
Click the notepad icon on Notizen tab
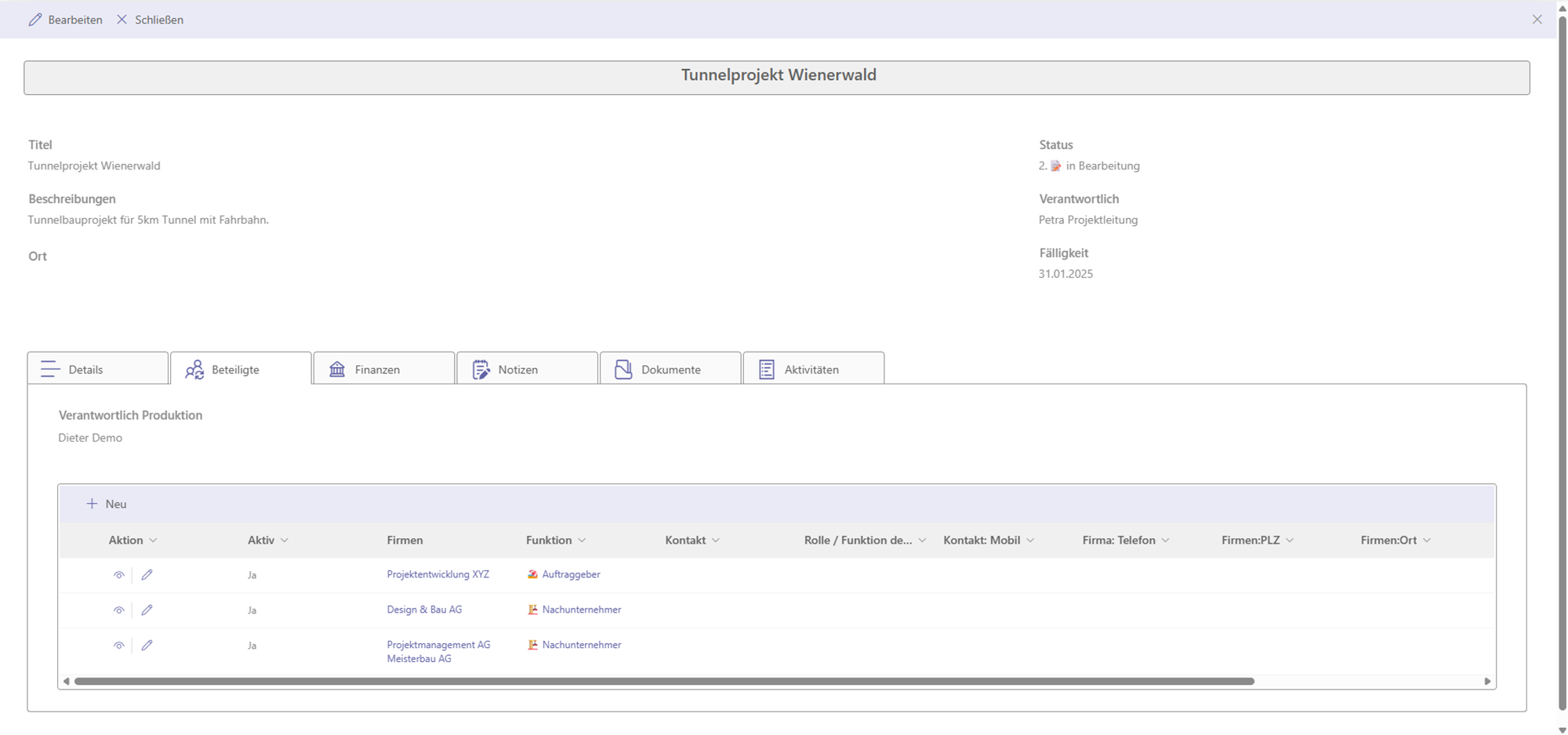pos(481,369)
